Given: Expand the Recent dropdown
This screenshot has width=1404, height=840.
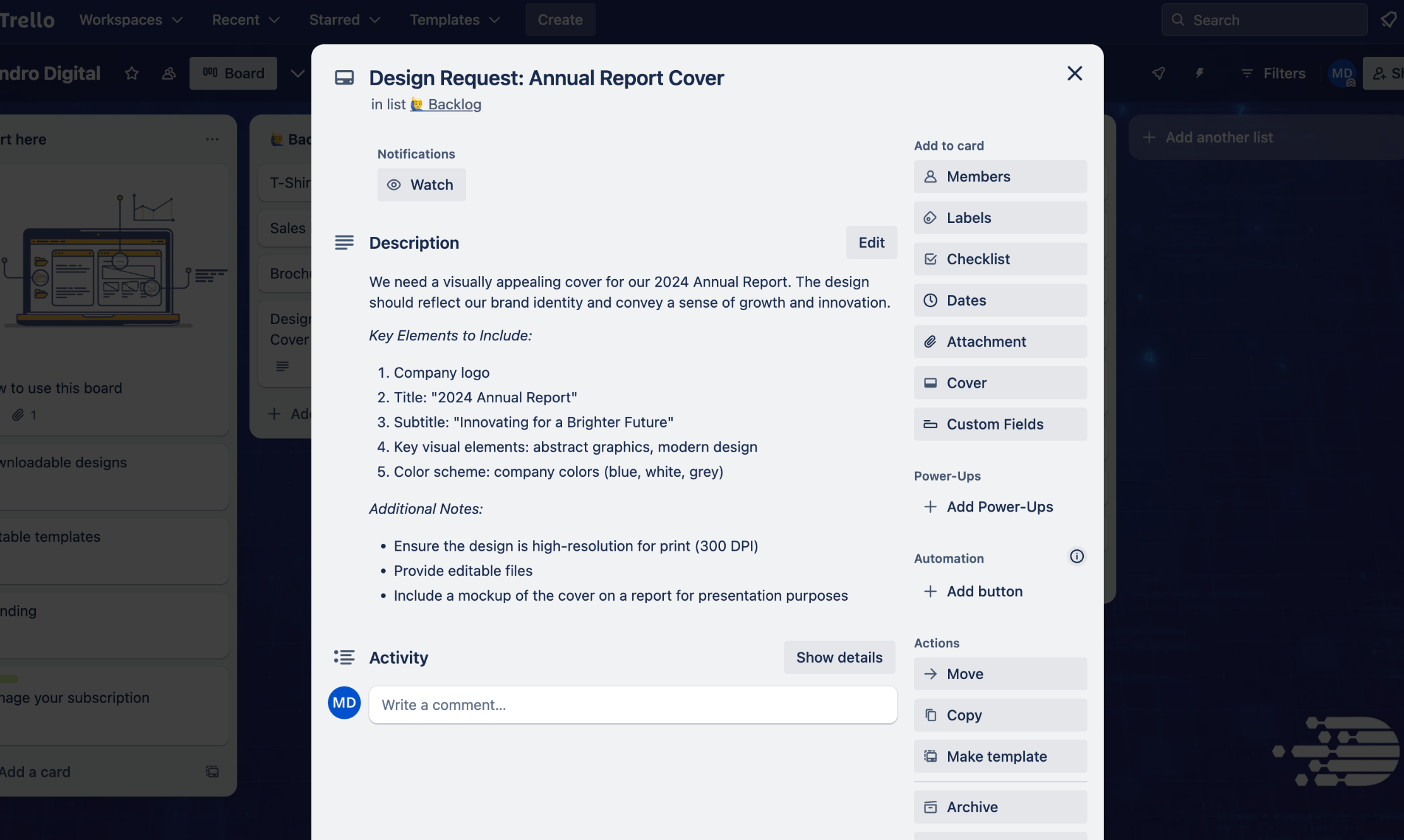Looking at the screenshot, I should pyautogui.click(x=246, y=20).
